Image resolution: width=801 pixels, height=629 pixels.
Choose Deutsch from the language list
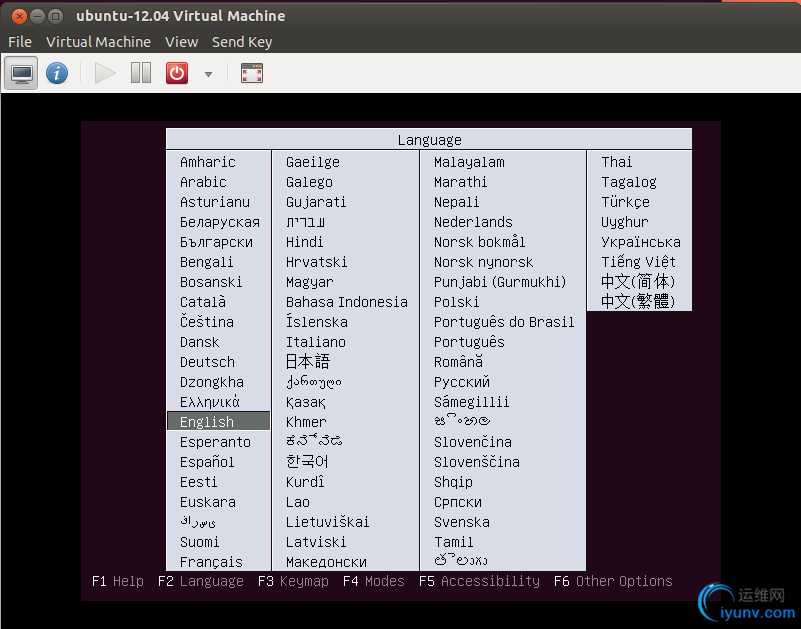click(x=207, y=362)
